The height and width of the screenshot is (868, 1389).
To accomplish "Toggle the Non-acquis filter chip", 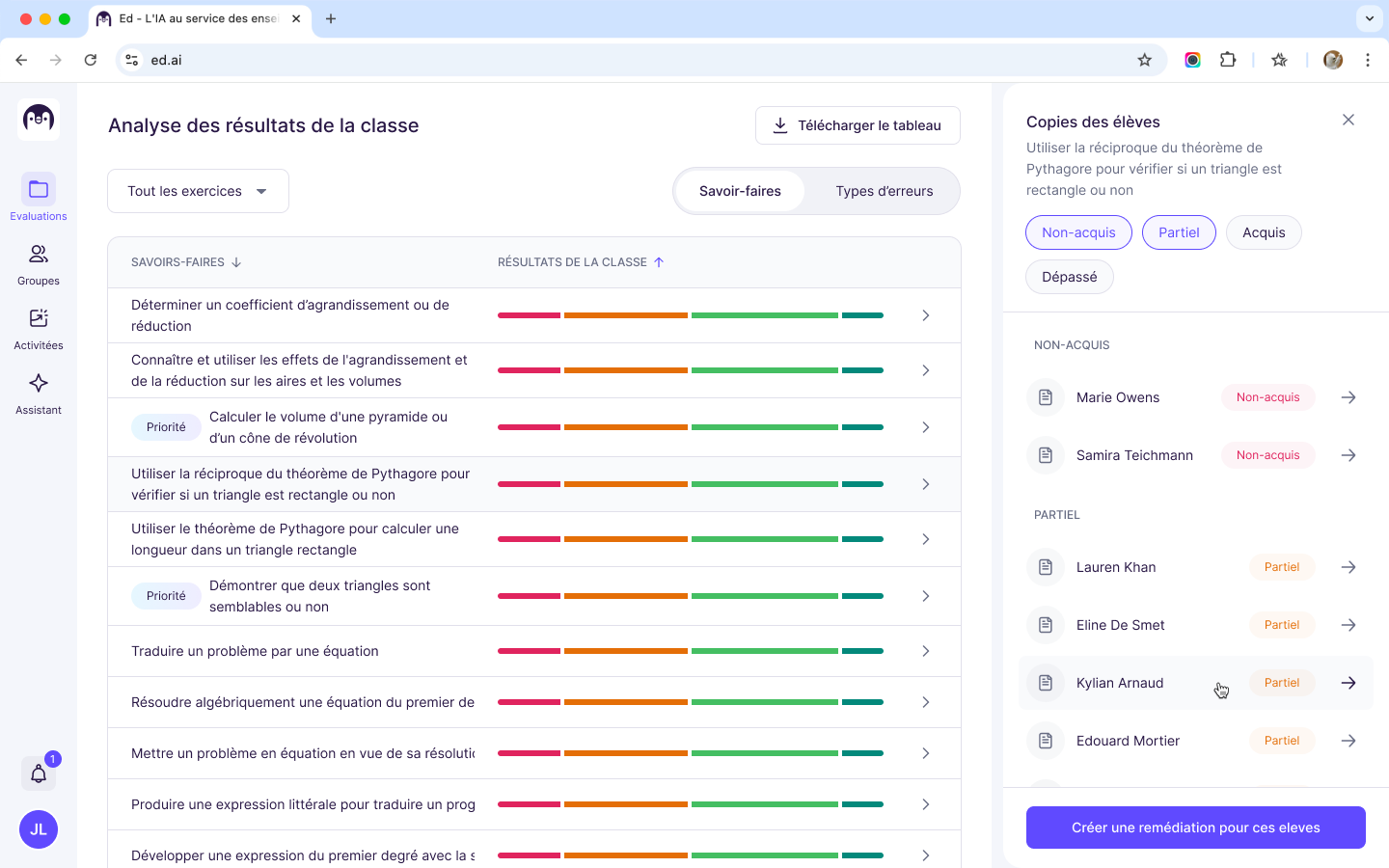I will [1078, 232].
